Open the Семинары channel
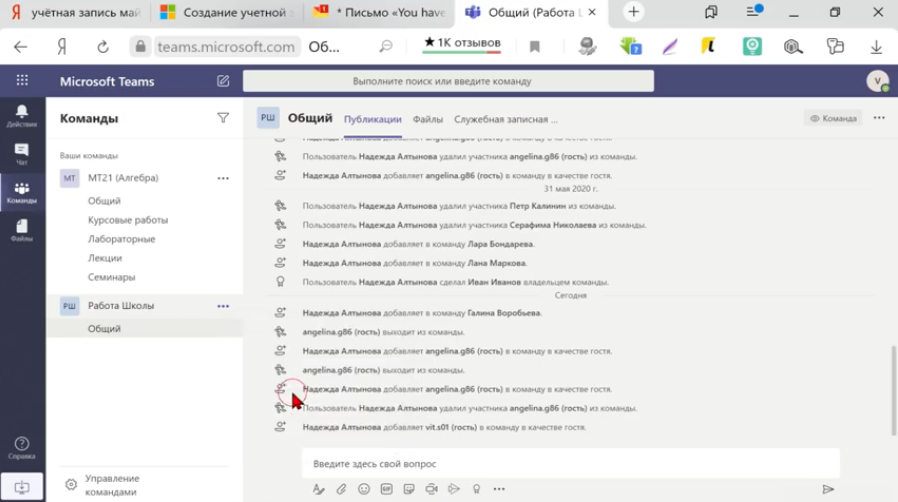The height and width of the screenshot is (502, 898). coord(112,276)
